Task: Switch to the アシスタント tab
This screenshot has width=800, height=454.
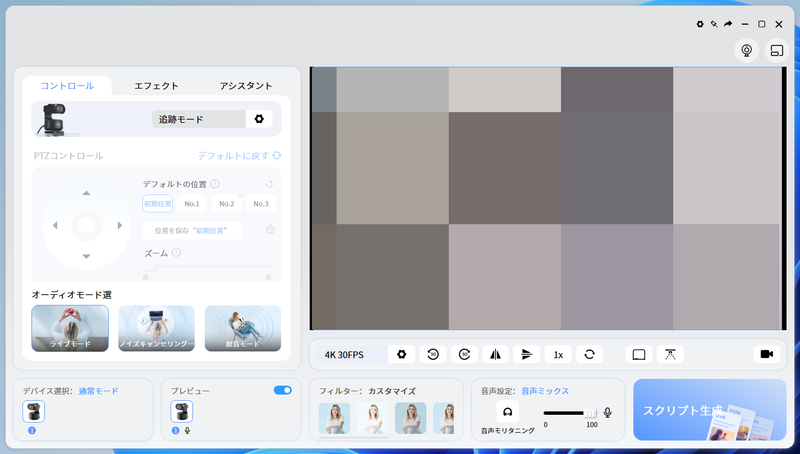Action: point(245,86)
